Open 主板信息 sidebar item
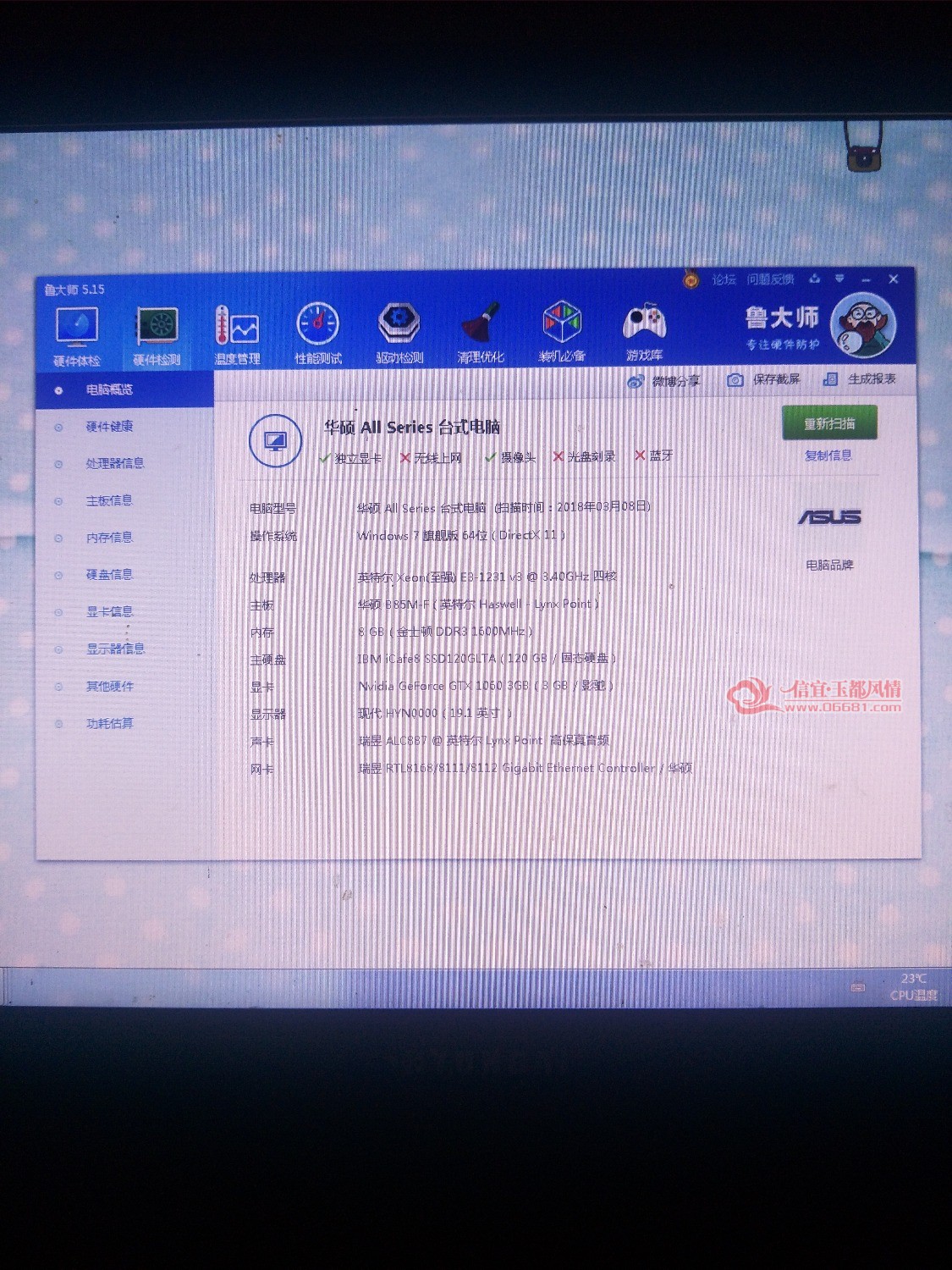 pyautogui.click(x=109, y=500)
